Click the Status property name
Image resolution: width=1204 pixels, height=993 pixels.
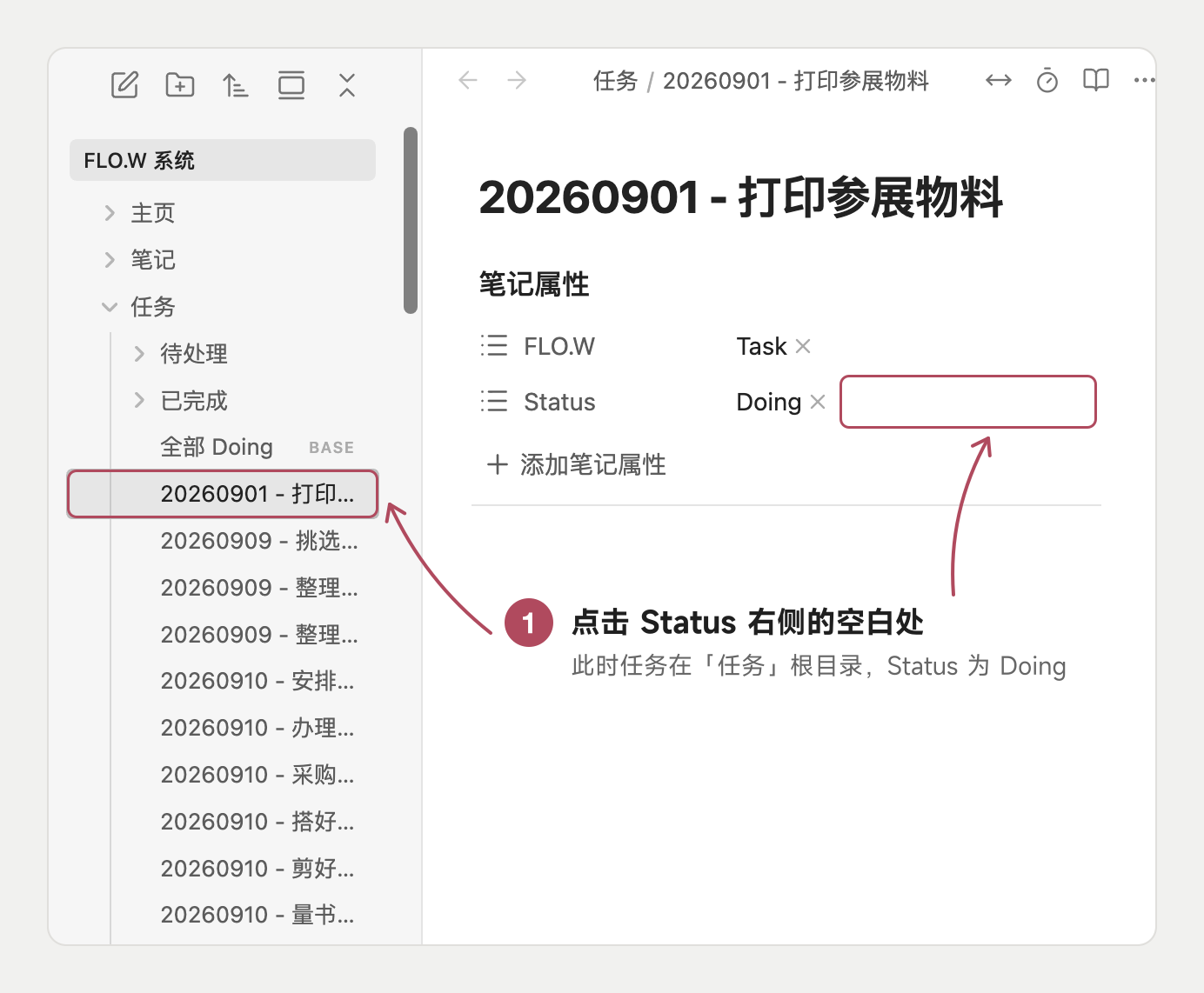click(x=559, y=402)
